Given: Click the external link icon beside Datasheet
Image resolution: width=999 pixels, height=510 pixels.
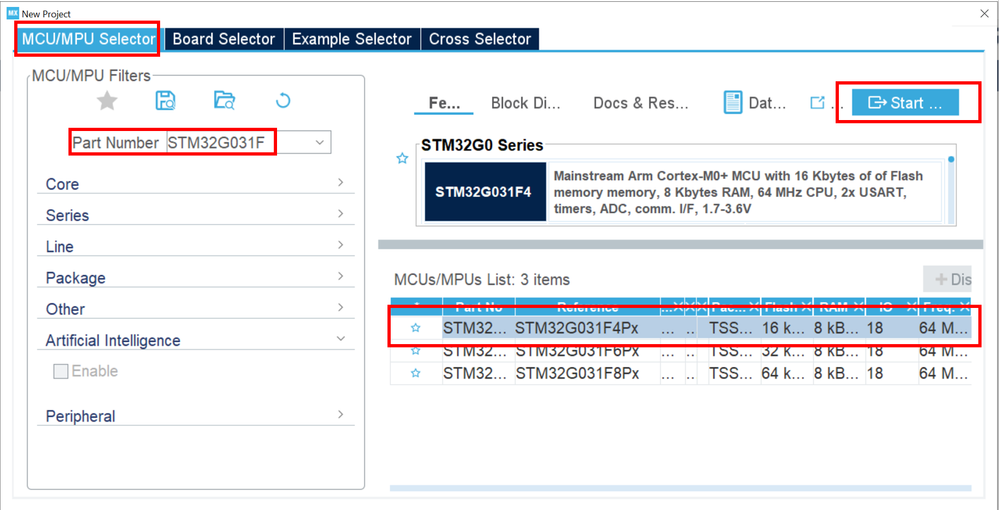Looking at the screenshot, I should [817, 103].
